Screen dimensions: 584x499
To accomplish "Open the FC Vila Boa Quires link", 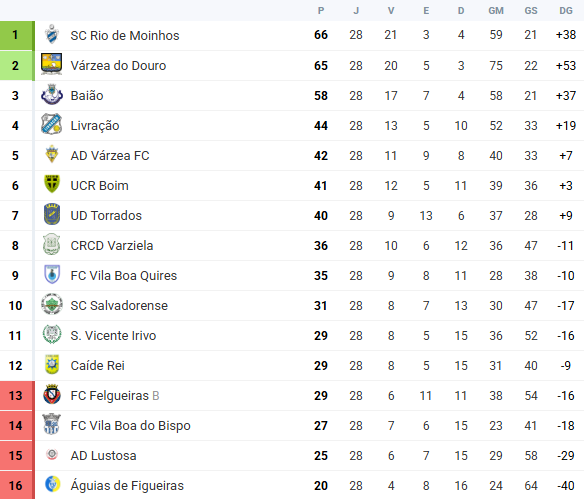I will pyautogui.click(x=124, y=276).
